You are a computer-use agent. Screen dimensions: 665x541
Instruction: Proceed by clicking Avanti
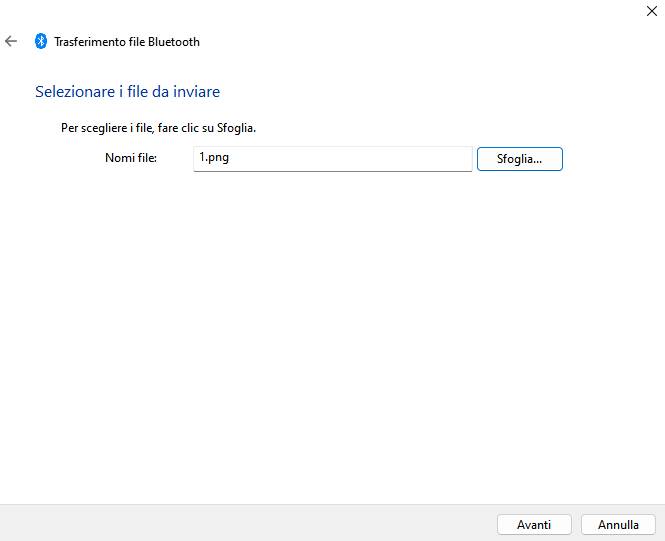pos(534,525)
